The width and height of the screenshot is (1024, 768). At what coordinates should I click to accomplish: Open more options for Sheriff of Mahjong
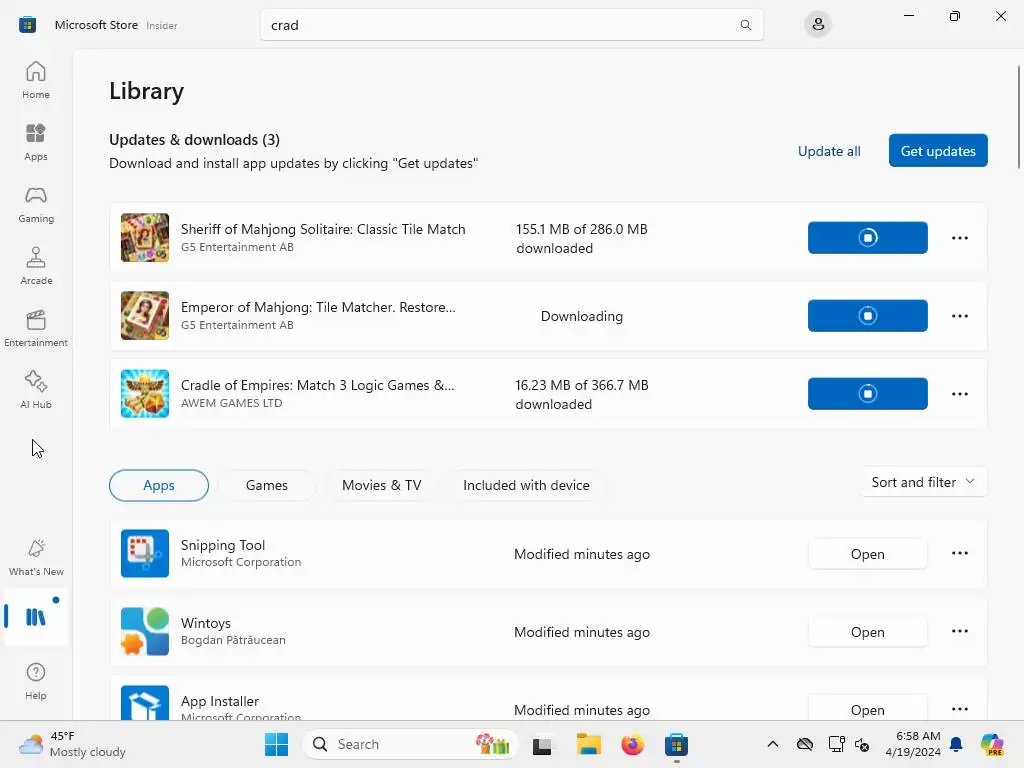click(959, 238)
